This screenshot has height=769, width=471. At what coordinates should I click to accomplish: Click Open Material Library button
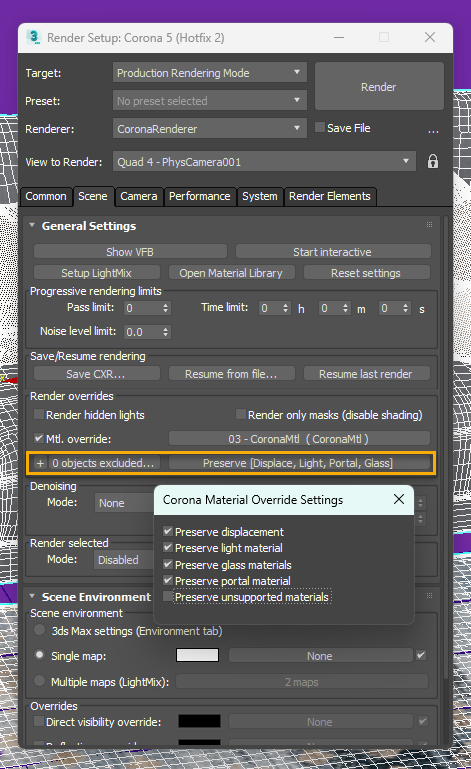tap(231, 273)
